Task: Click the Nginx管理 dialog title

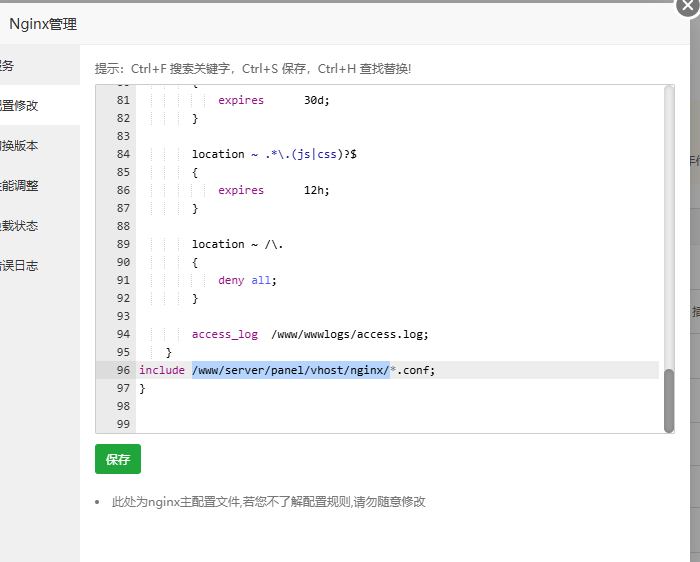Action: click(43, 24)
